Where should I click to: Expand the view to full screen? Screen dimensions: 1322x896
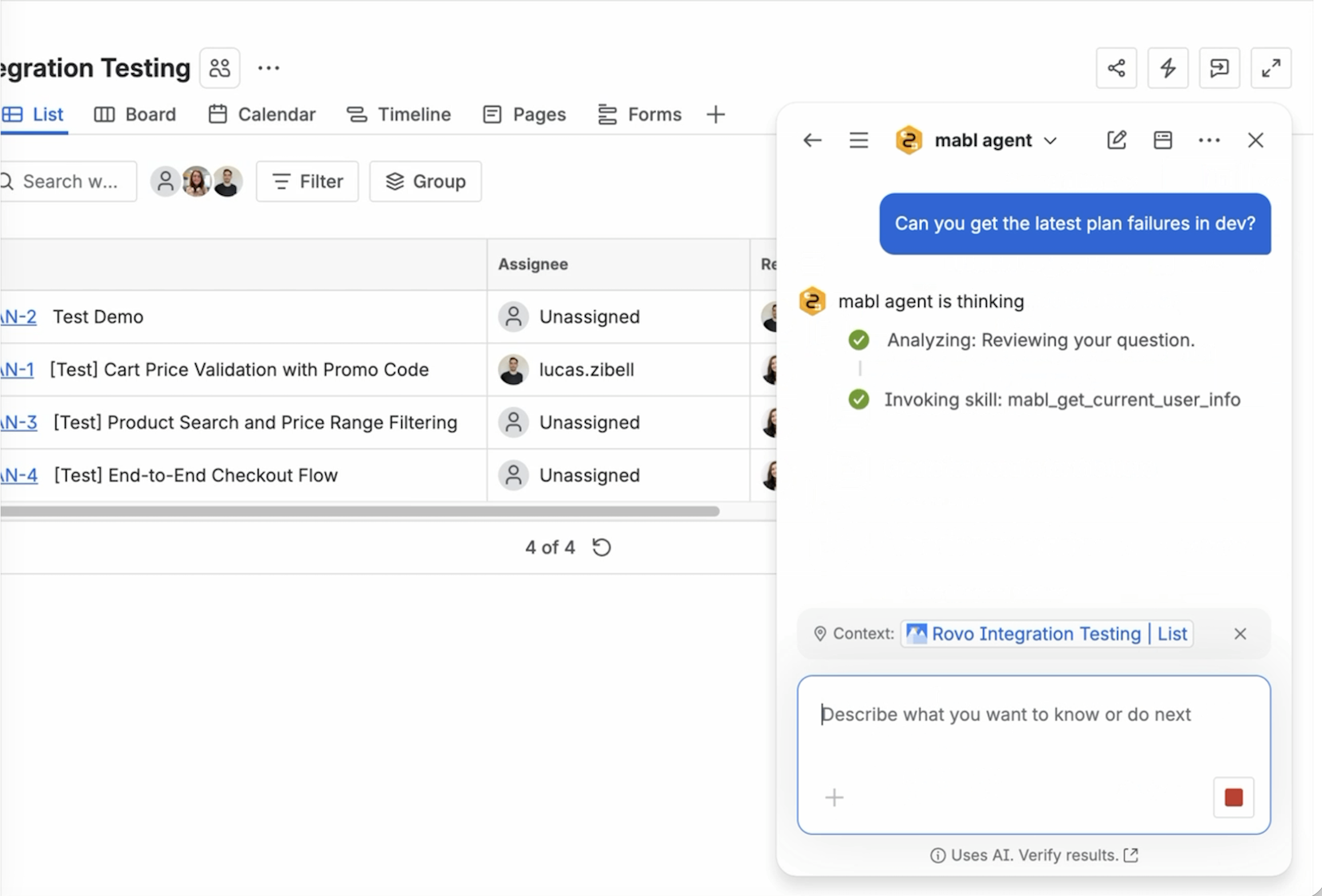coord(1271,68)
